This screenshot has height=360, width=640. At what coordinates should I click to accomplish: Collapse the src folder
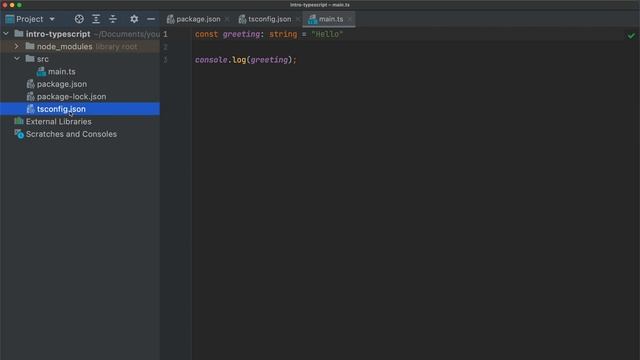17,59
